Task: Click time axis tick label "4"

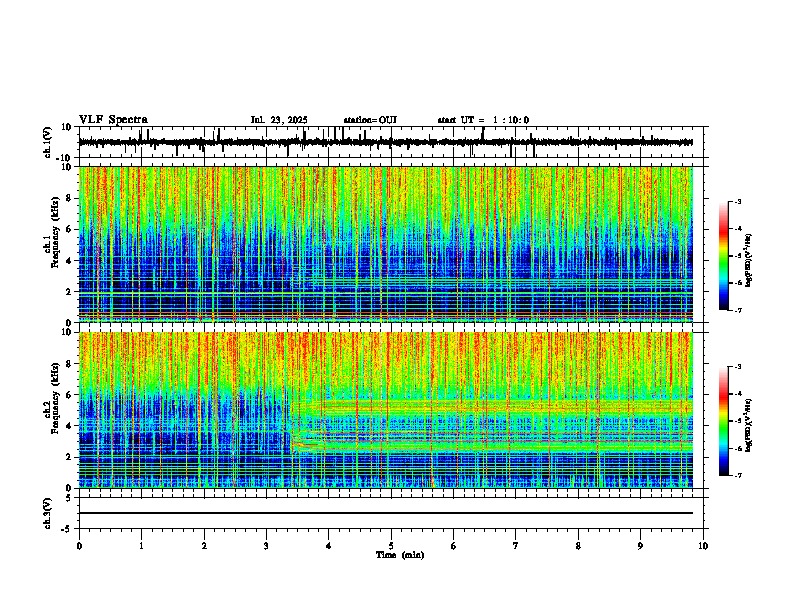Action: (x=329, y=546)
